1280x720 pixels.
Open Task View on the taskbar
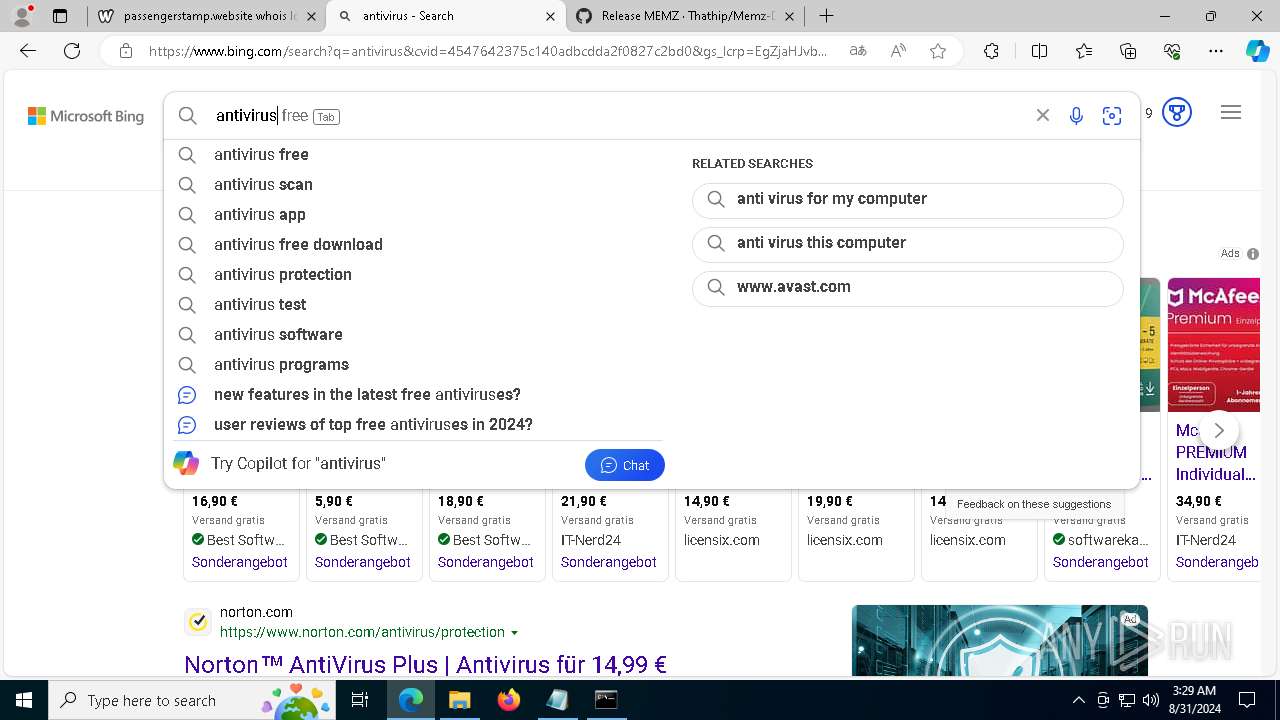point(361,700)
